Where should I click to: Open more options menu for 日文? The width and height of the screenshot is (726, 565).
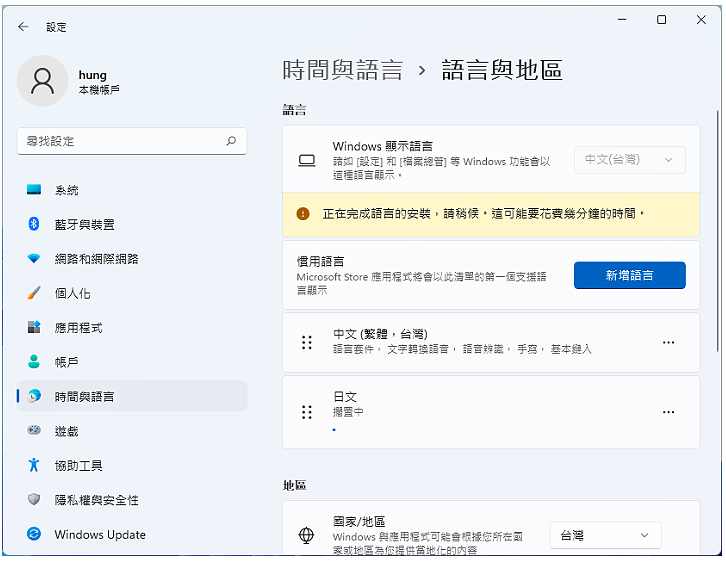coord(668,412)
